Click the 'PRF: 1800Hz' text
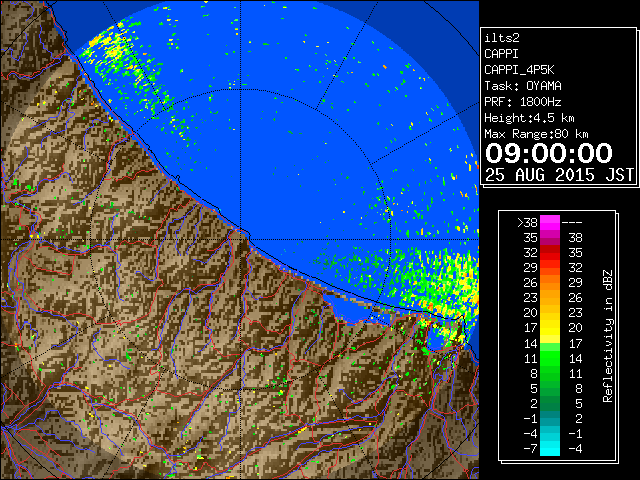The height and width of the screenshot is (480, 640). coord(523,102)
